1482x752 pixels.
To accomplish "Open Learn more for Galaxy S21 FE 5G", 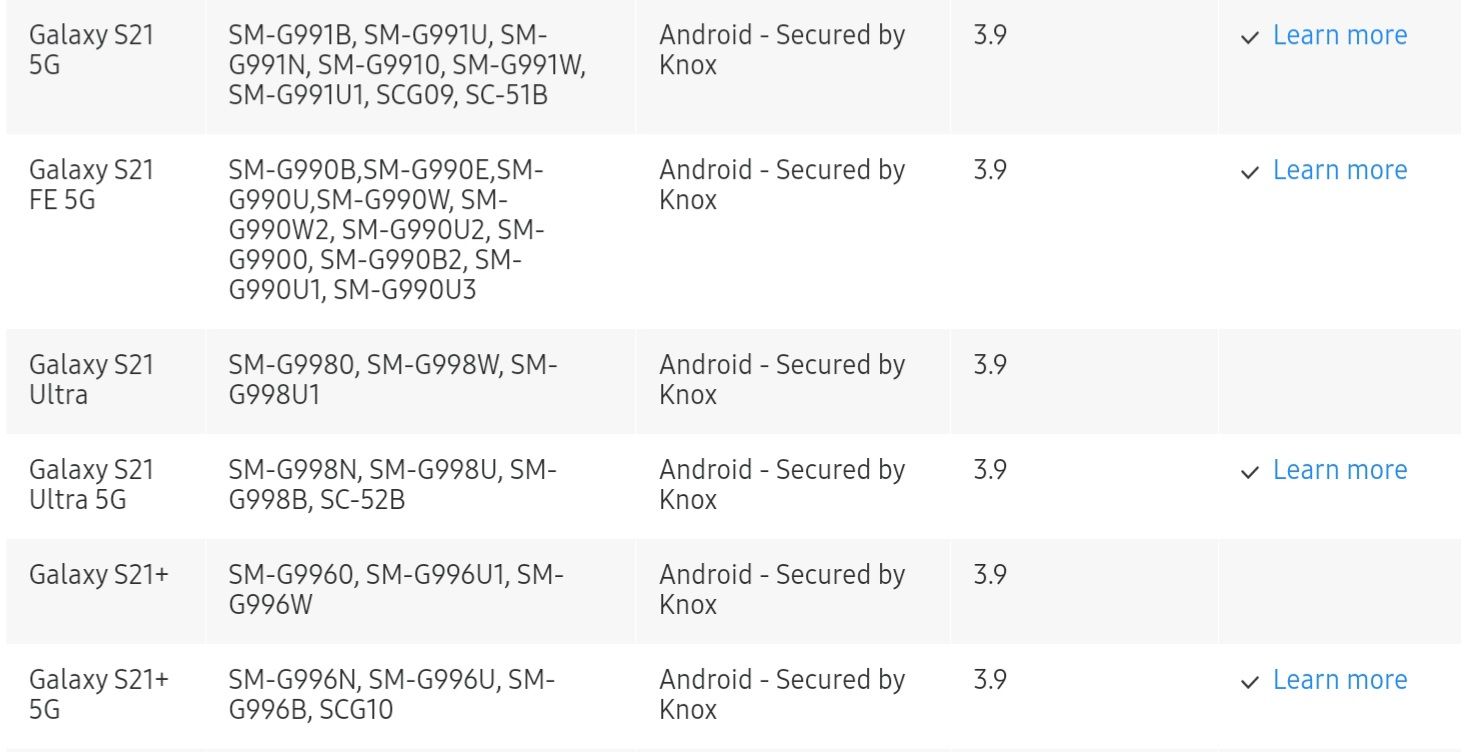I will 1339,171.
